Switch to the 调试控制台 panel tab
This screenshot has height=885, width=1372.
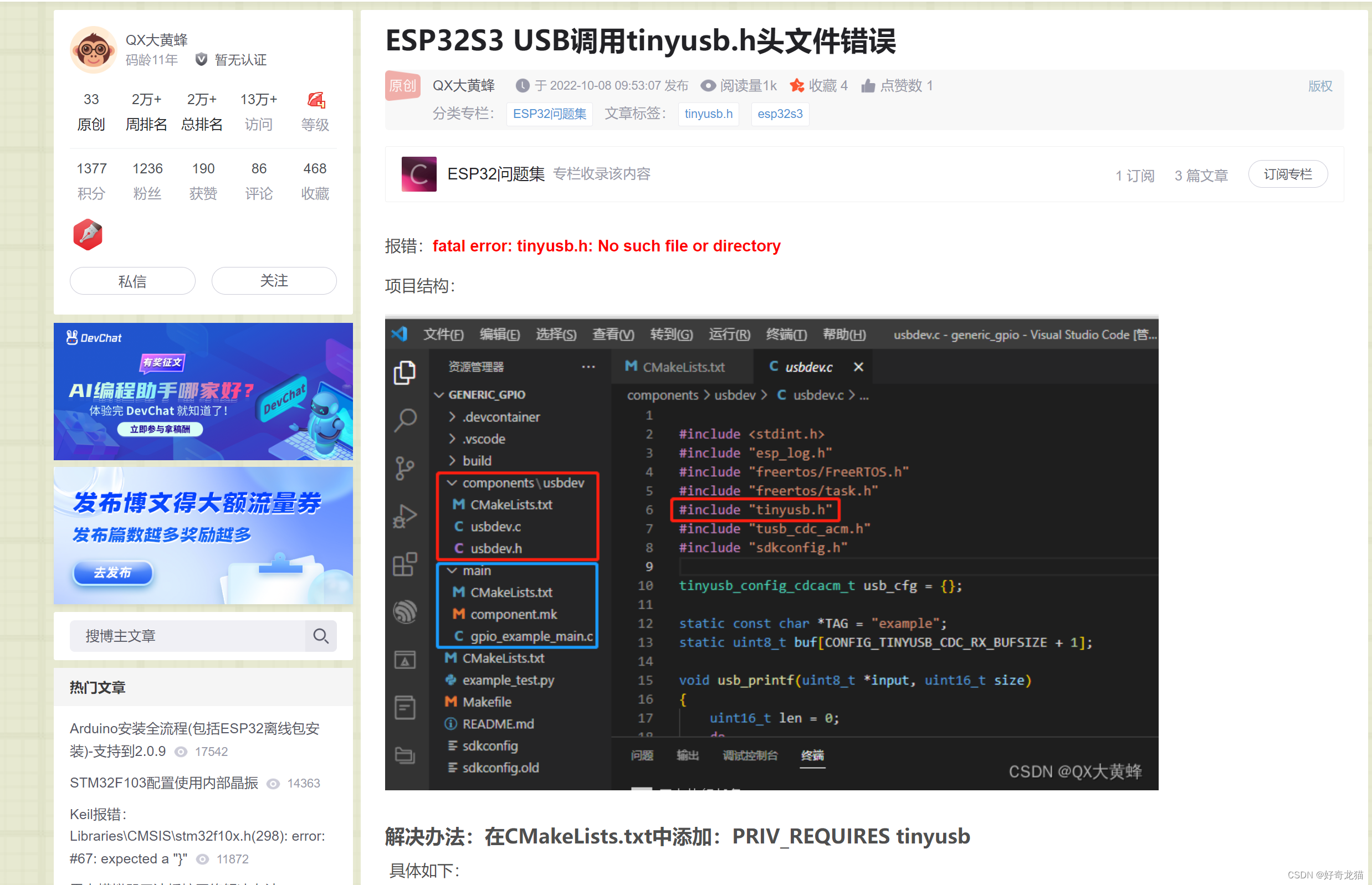pyautogui.click(x=750, y=755)
